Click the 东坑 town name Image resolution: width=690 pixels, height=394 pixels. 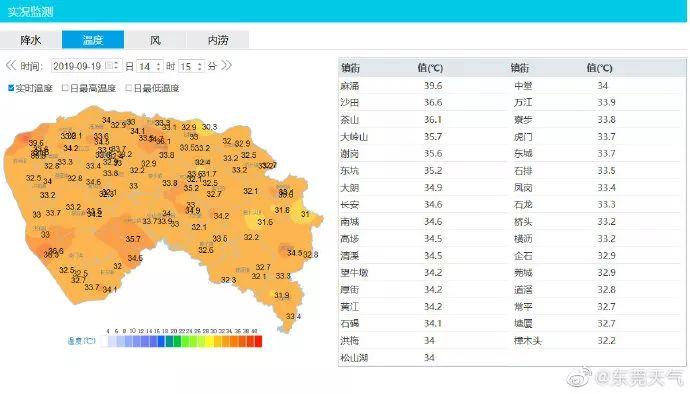[350, 171]
